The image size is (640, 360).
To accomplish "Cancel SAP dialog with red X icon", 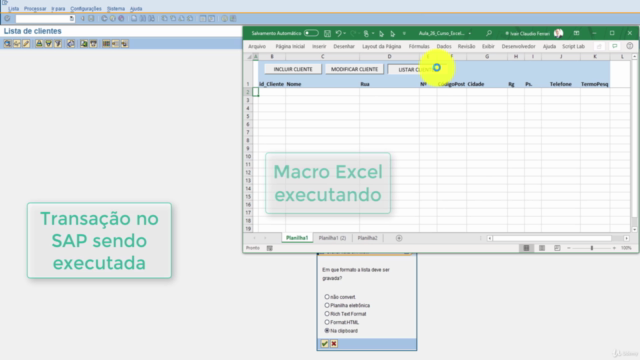I will (334, 344).
